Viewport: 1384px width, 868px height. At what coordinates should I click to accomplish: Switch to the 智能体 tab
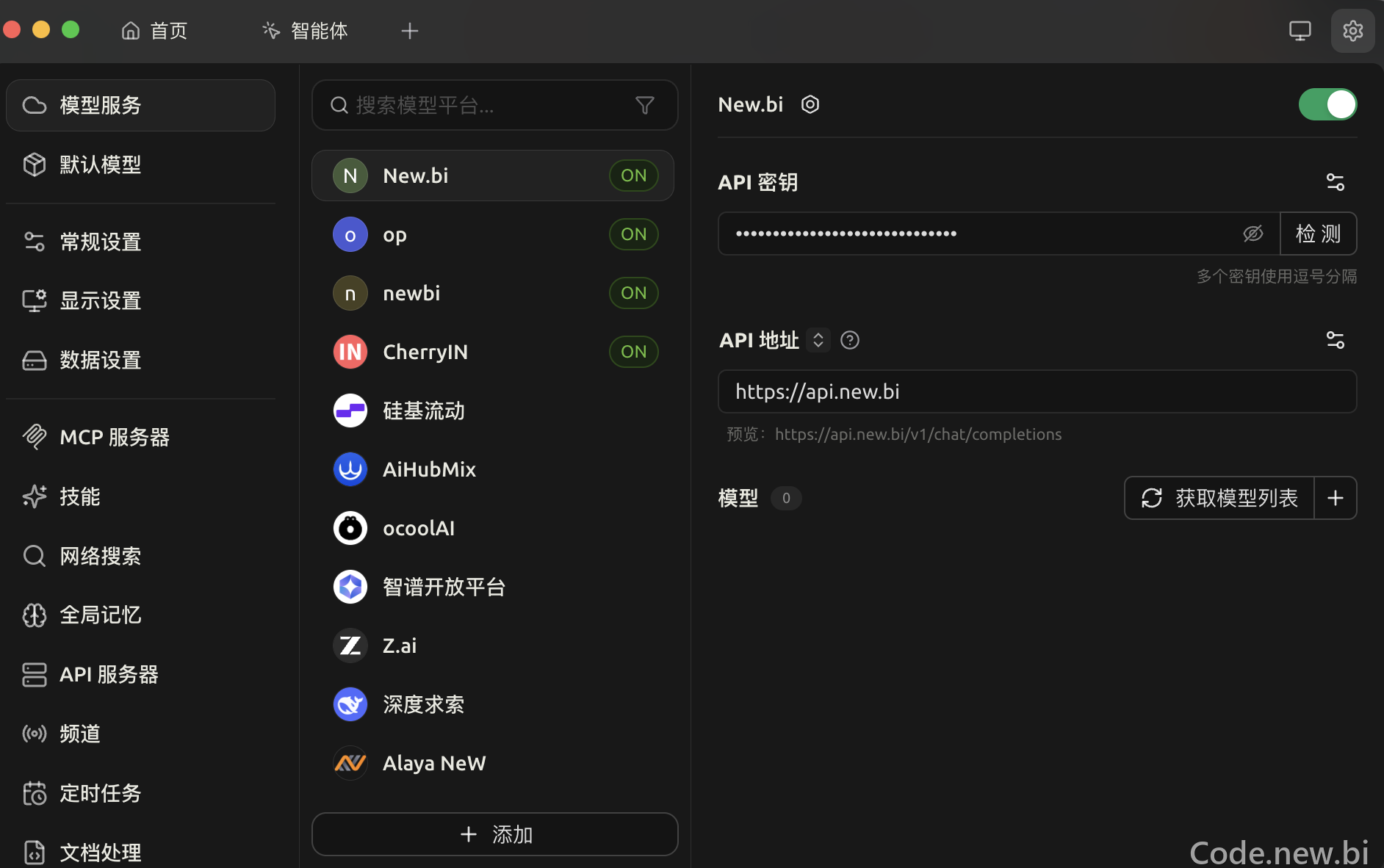pyautogui.click(x=306, y=31)
